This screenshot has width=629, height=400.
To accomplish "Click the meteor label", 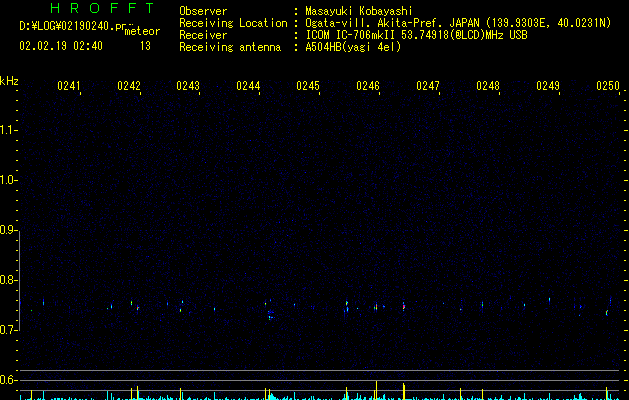I will (142, 31).
